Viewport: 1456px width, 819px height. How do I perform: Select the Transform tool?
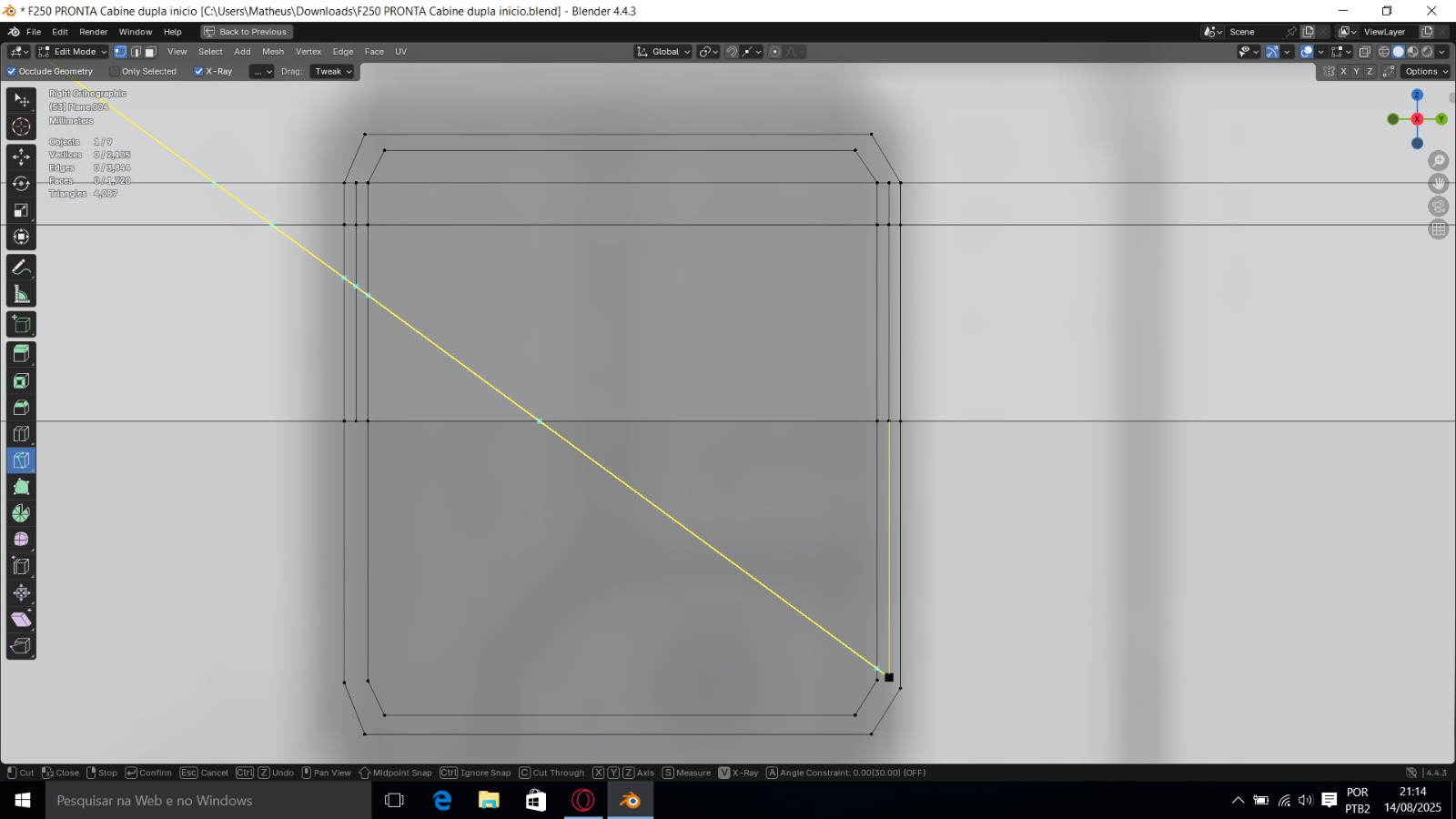[22, 237]
